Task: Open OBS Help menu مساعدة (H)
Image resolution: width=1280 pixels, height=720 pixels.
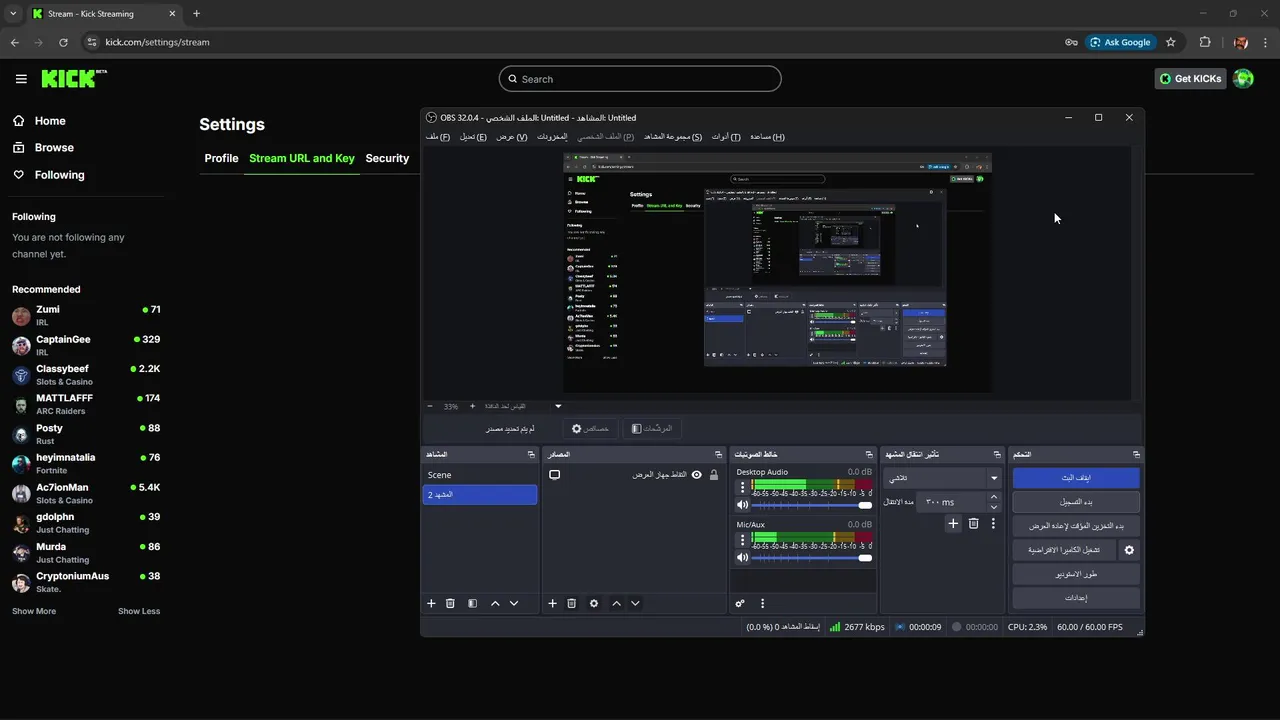Action: pyautogui.click(x=767, y=136)
